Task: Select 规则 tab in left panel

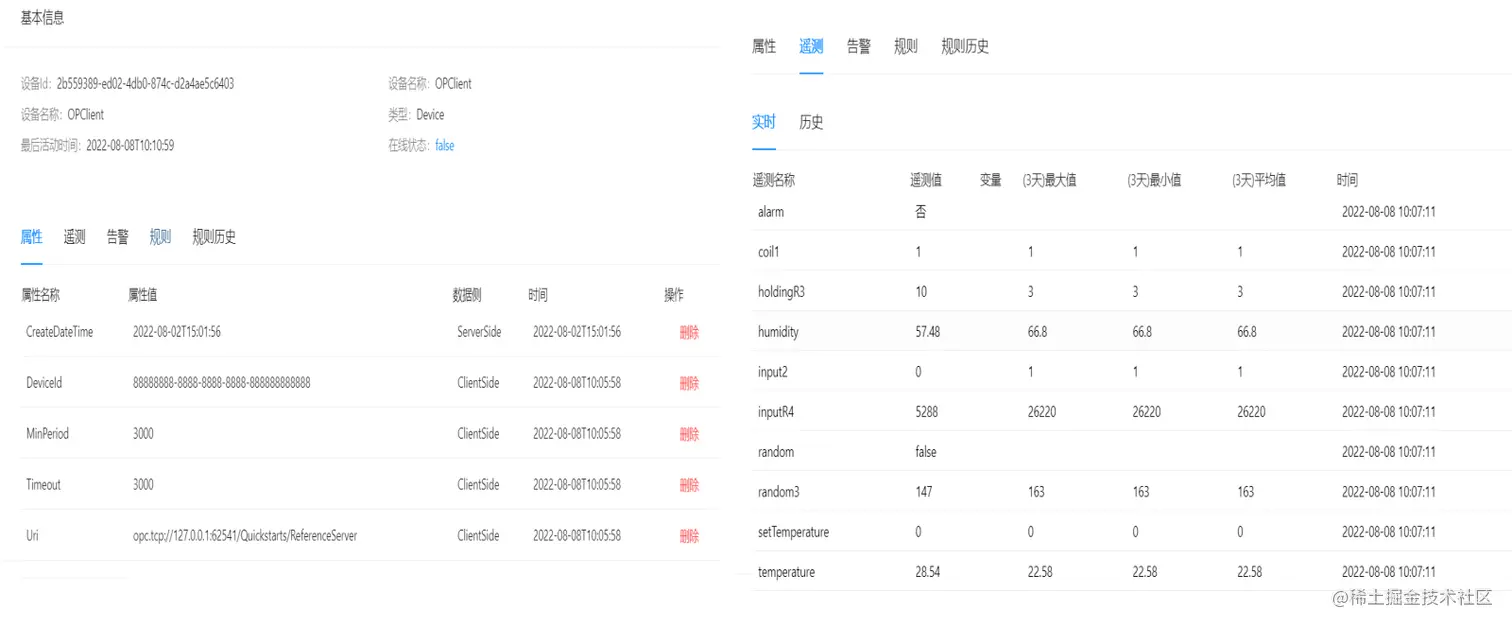Action: pyautogui.click(x=160, y=237)
